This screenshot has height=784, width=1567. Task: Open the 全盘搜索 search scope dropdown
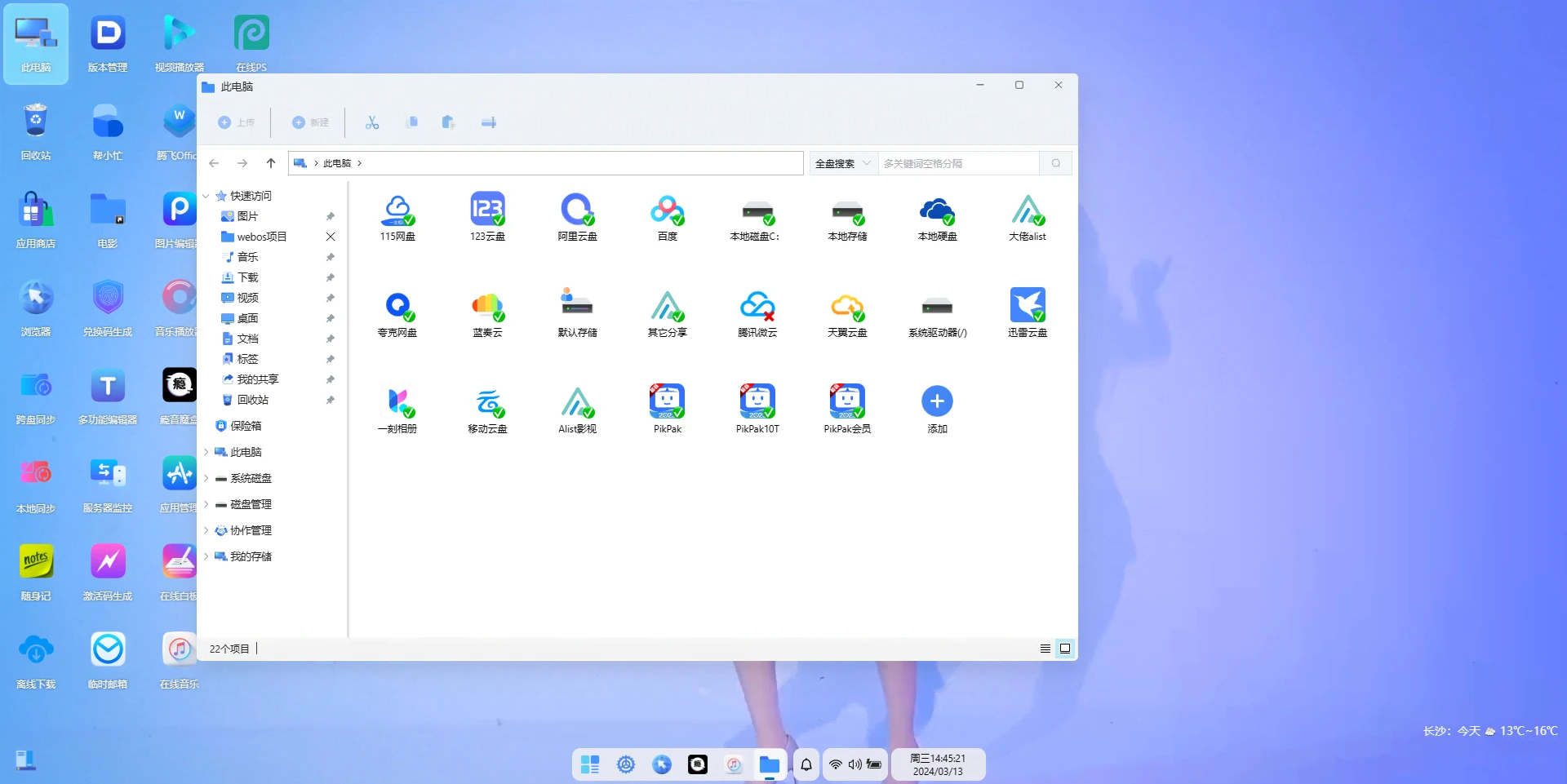coord(843,163)
